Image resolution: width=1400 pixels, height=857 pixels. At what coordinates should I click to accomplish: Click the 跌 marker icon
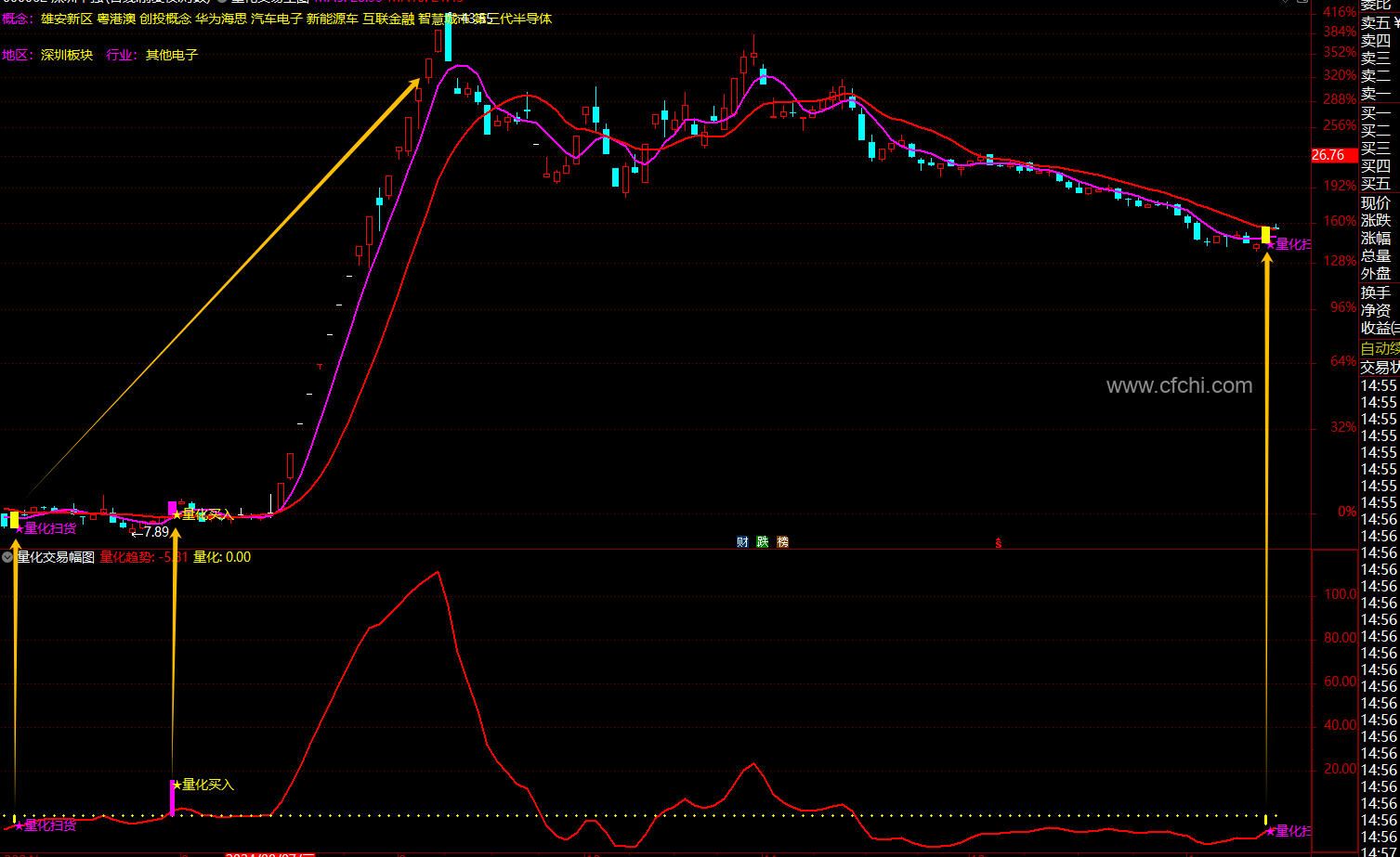(x=763, y=542)
